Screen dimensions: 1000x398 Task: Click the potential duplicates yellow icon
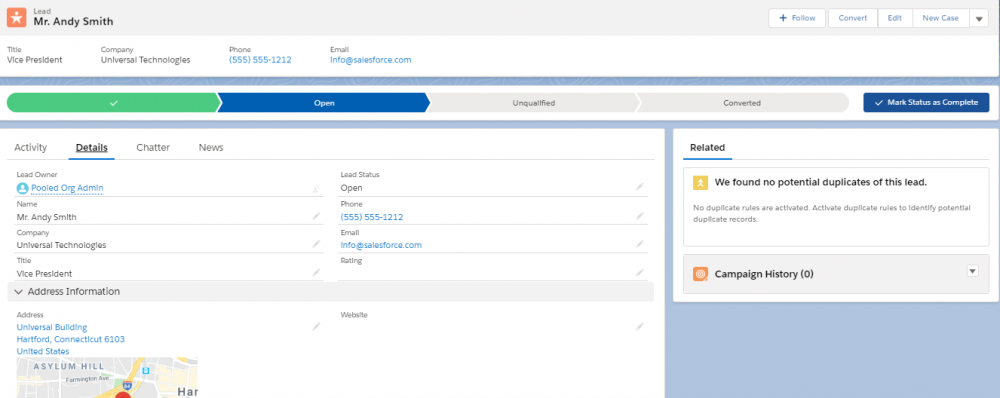coord(700,182)
